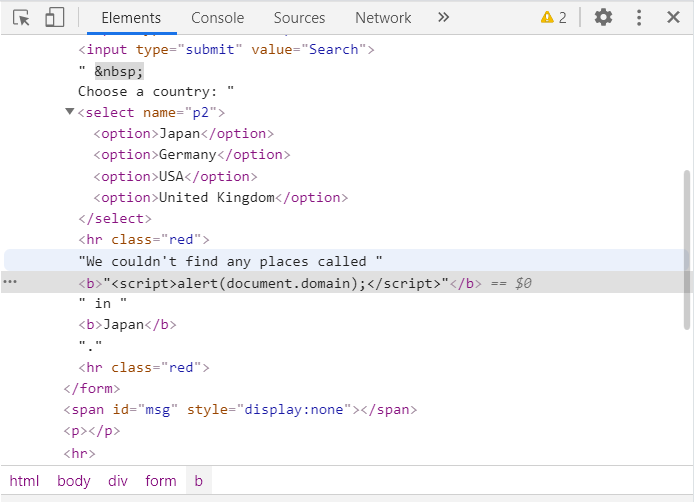Switch to the Sources tab
694x502 pixels.
pos(299,18)
